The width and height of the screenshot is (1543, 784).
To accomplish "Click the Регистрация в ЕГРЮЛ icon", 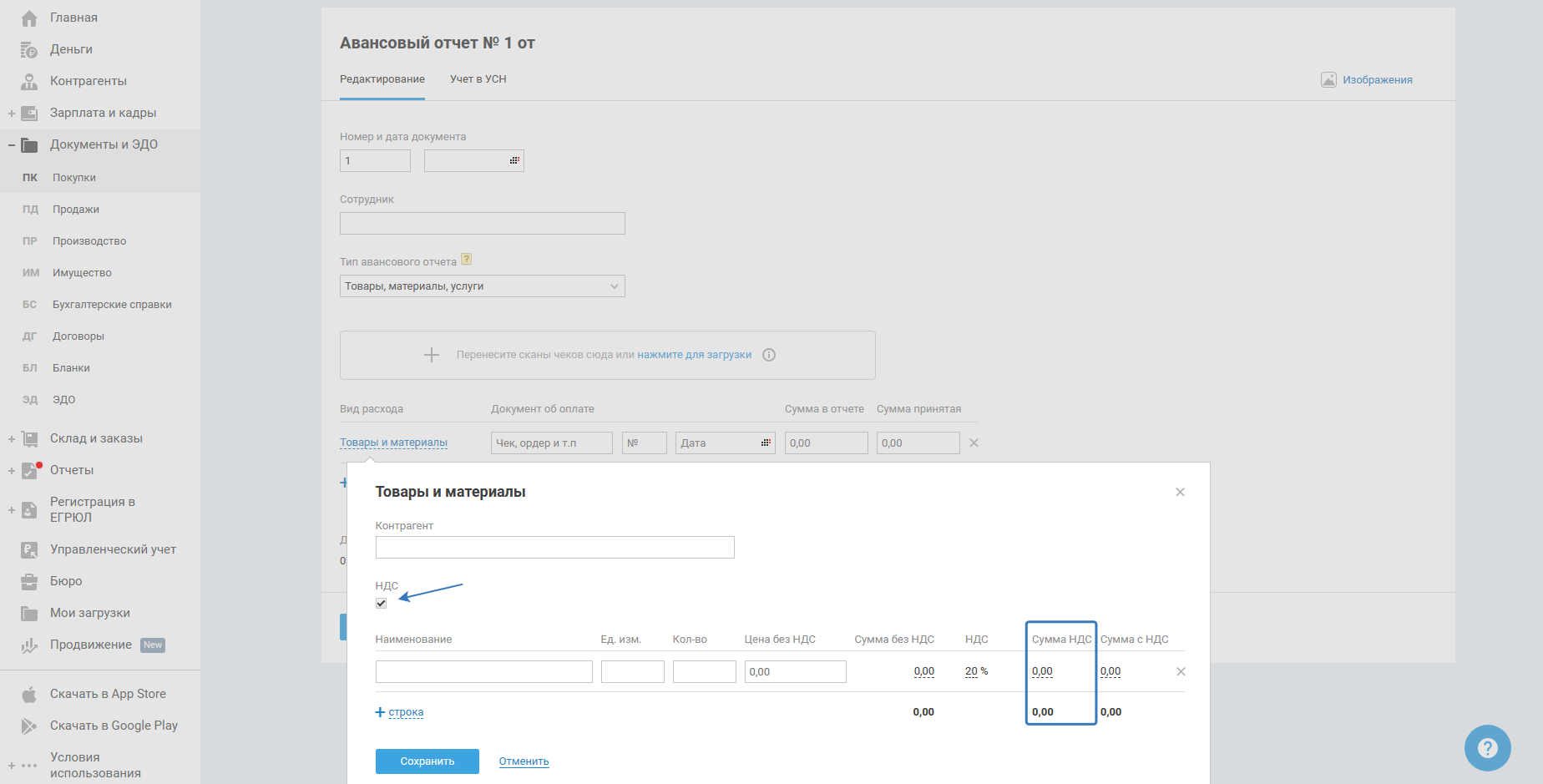I will 29,509.
